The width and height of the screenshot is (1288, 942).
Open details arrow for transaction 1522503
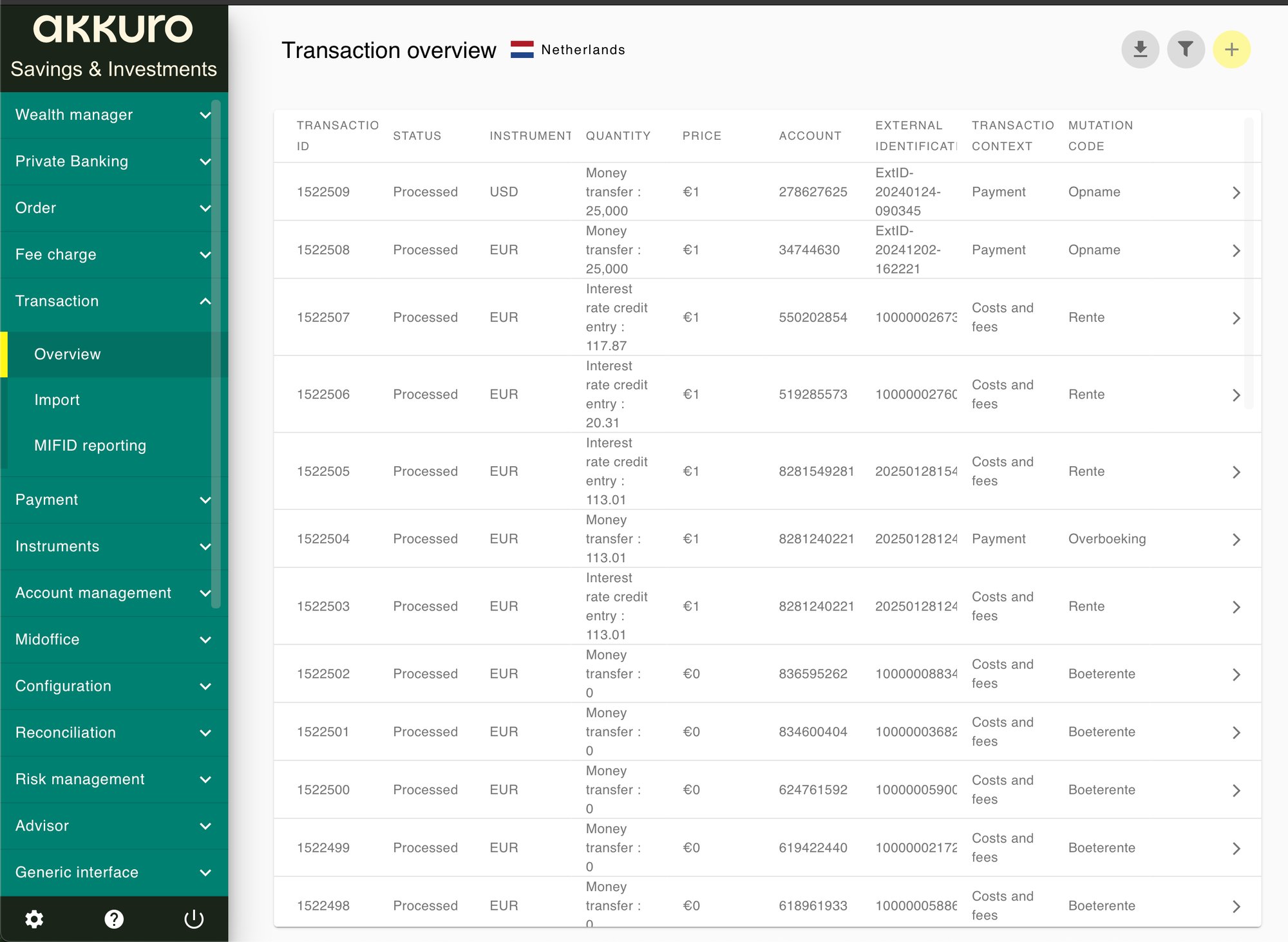point(1236,607)
